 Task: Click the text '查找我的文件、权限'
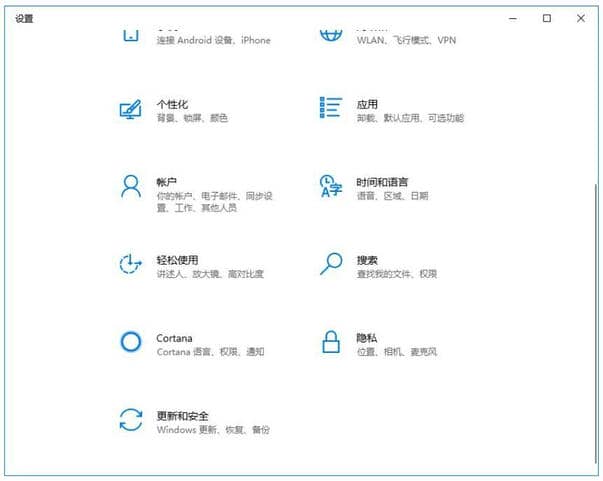point(397,274)
